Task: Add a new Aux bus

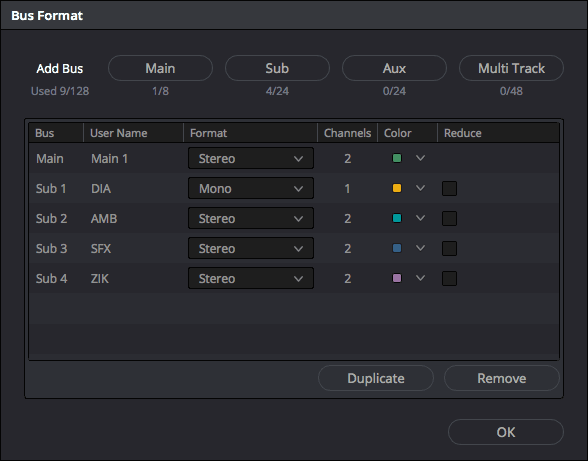Action: click(394, 68)
